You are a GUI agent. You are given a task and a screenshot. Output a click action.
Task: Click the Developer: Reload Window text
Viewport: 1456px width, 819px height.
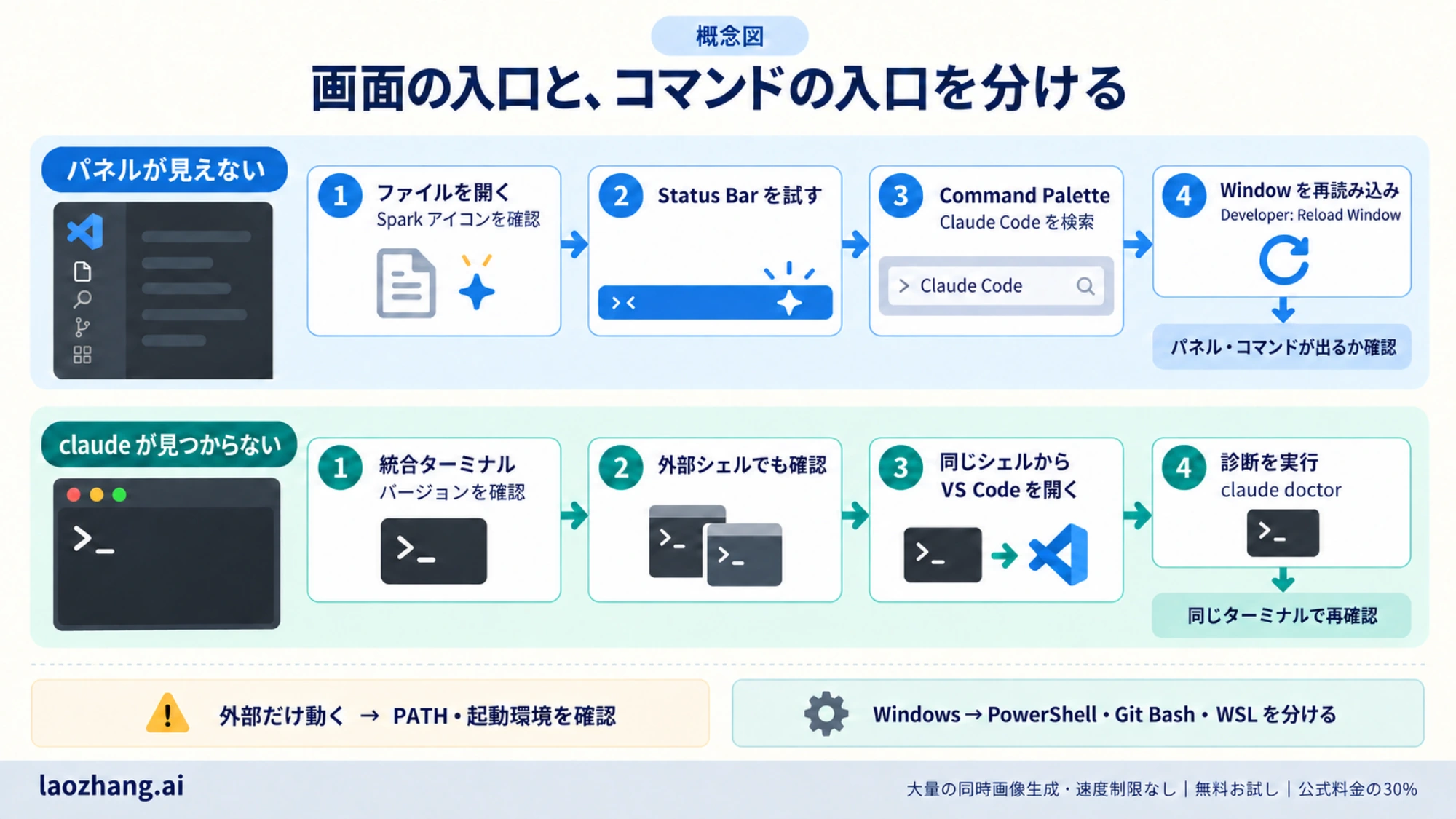[x=1310, y=215]
